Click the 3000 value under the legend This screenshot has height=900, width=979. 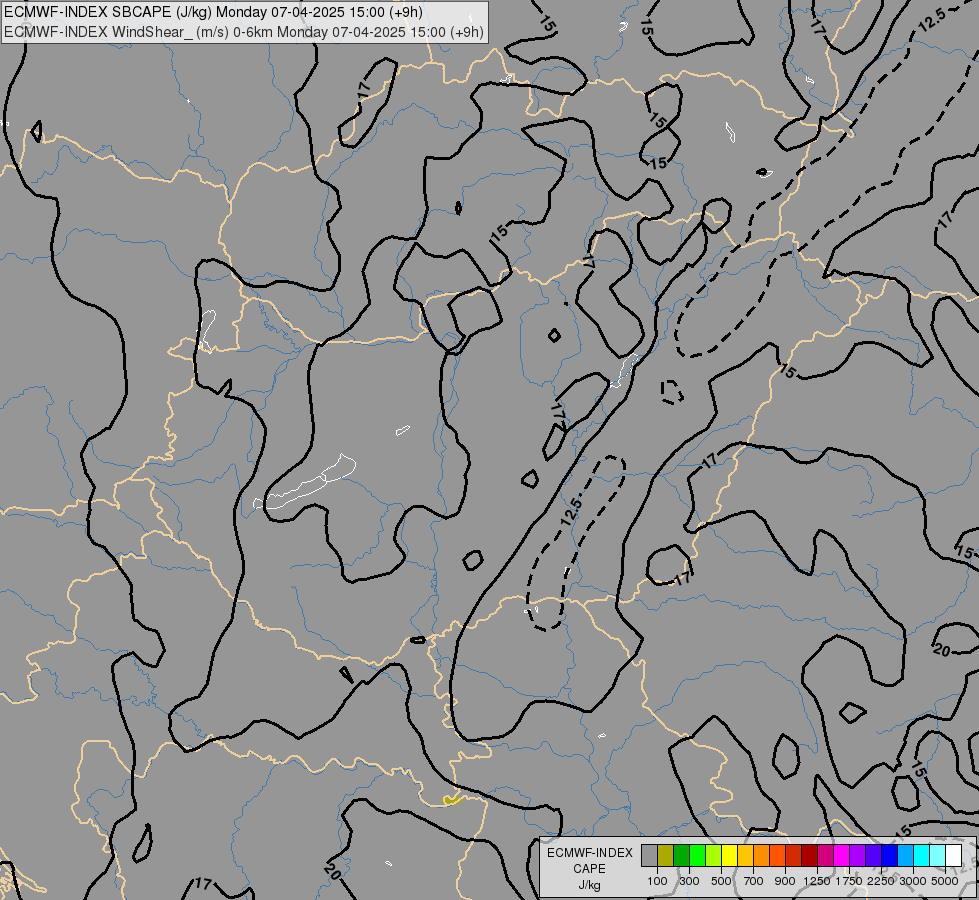[x=913, y=881]
